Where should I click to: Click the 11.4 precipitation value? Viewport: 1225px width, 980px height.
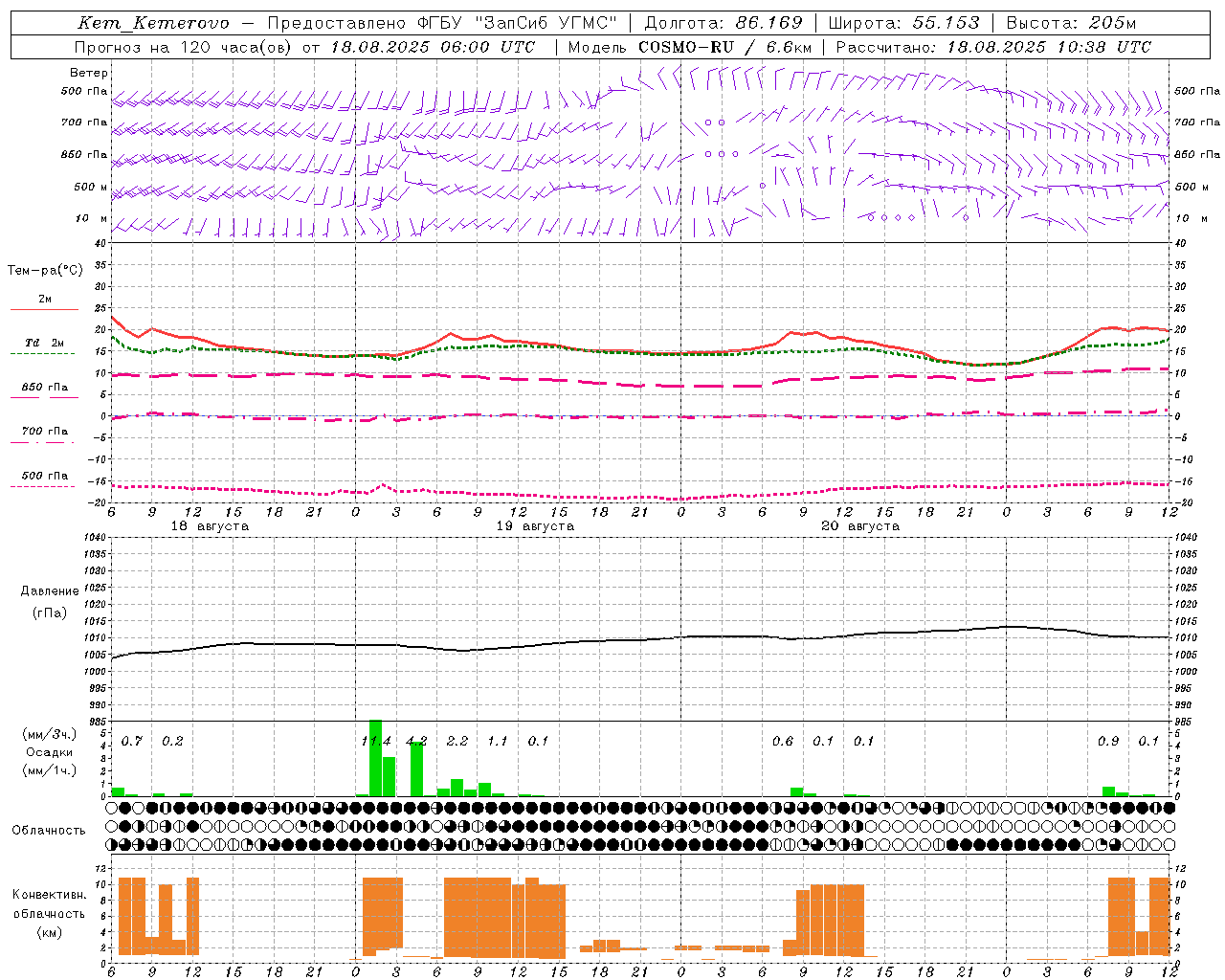click(376, 741)
